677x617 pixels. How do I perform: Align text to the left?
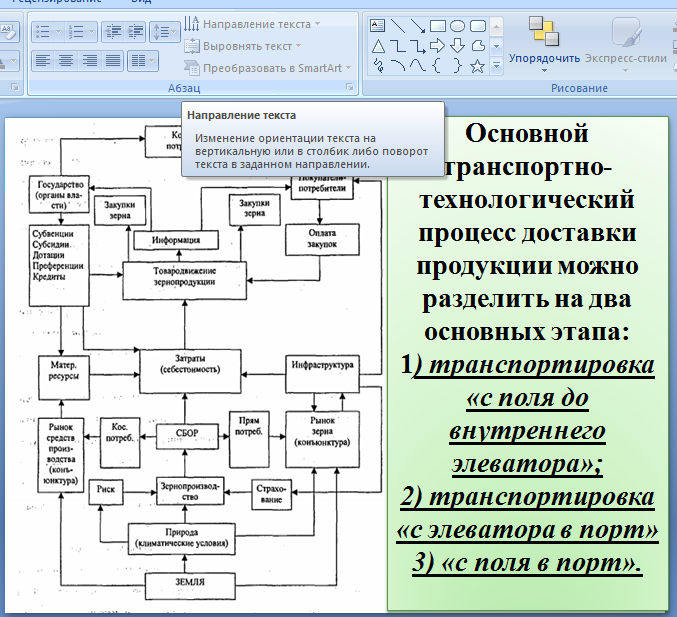coord(43,60)
